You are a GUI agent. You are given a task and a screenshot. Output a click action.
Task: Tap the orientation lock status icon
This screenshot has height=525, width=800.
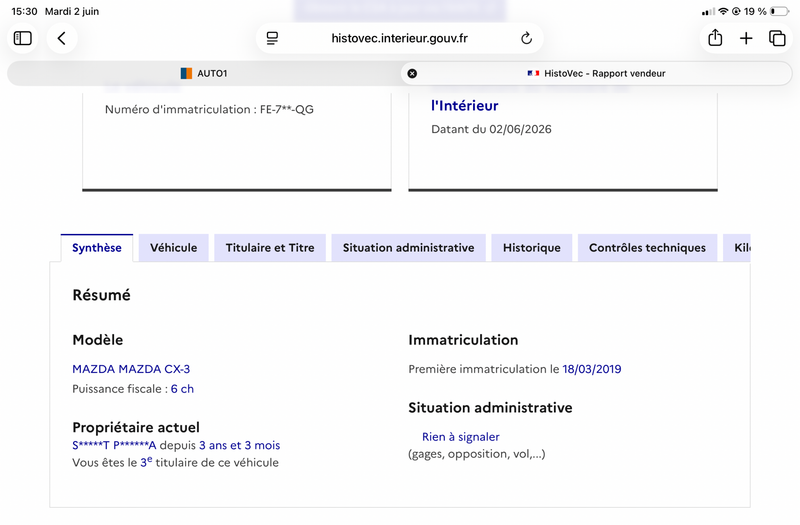pyautogui.click(x=736, y=11)
